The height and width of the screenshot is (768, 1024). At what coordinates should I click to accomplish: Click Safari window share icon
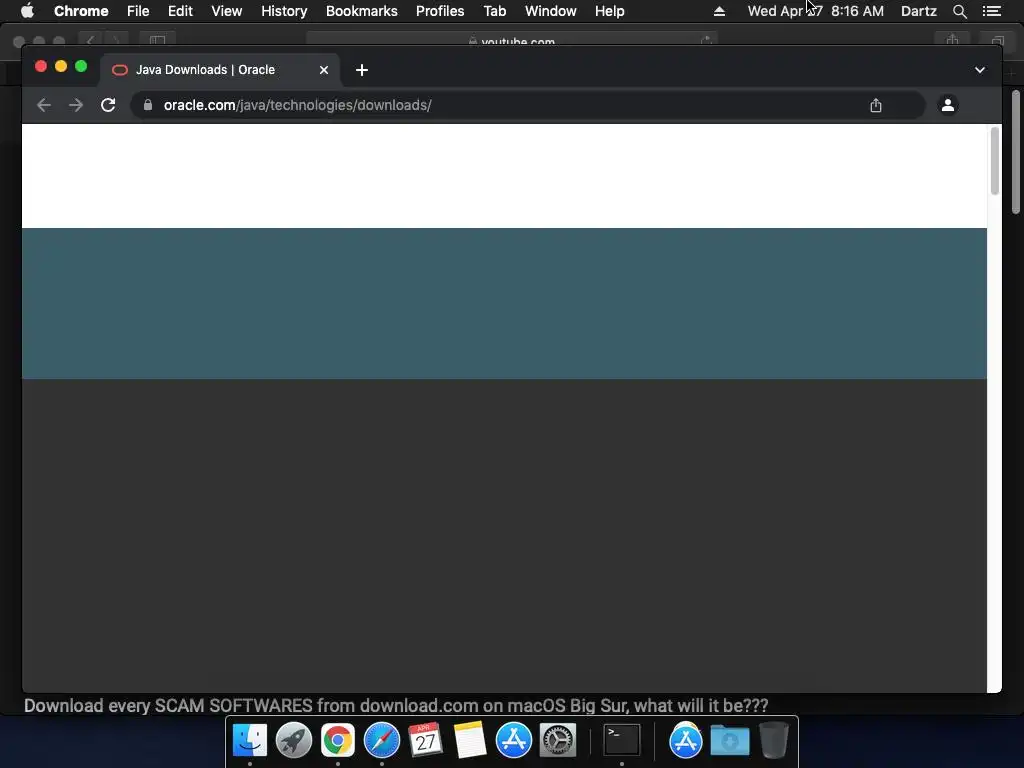(953, 39)
